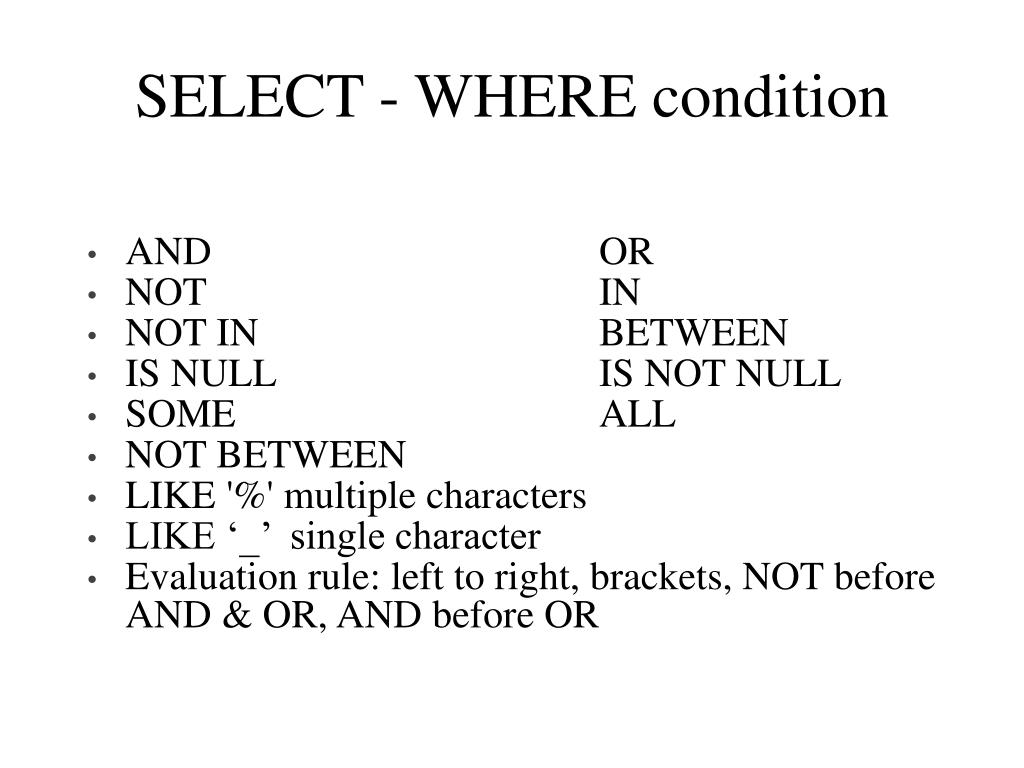
Task: Click the LIKE '%' multiple characters line
Action: pos(356,496)
